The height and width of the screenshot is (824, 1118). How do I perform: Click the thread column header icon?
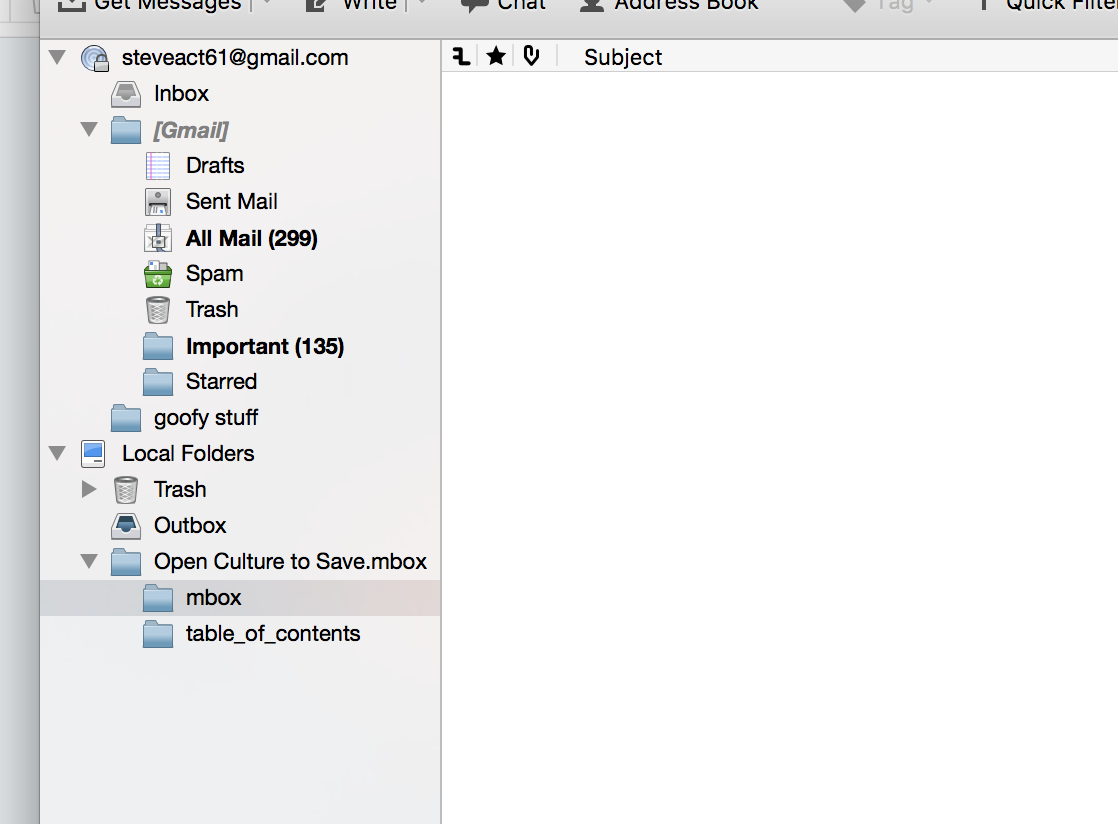click(461, 57)
